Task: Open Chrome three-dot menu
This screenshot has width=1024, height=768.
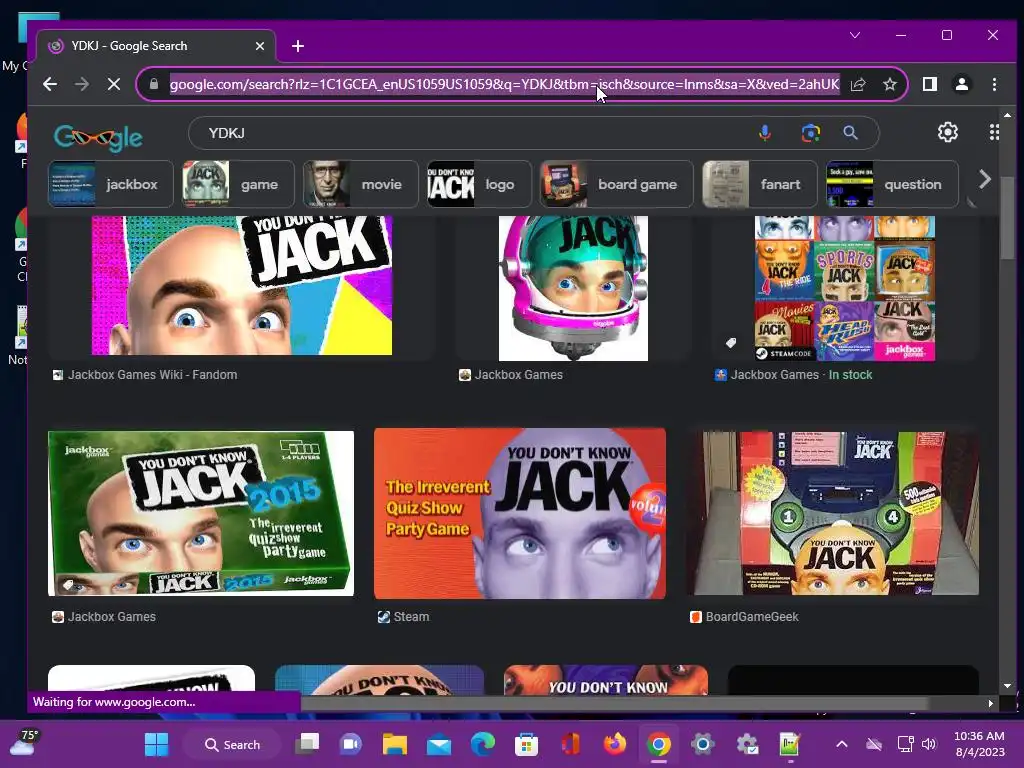Action: [x=994, y=84]
